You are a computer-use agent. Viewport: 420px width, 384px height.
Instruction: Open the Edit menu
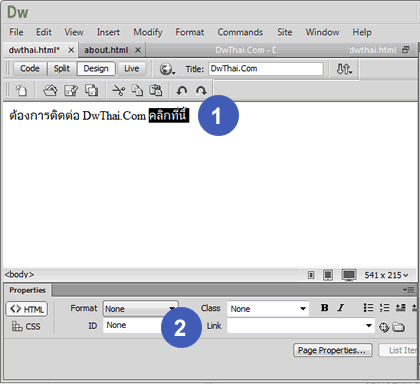44,32
